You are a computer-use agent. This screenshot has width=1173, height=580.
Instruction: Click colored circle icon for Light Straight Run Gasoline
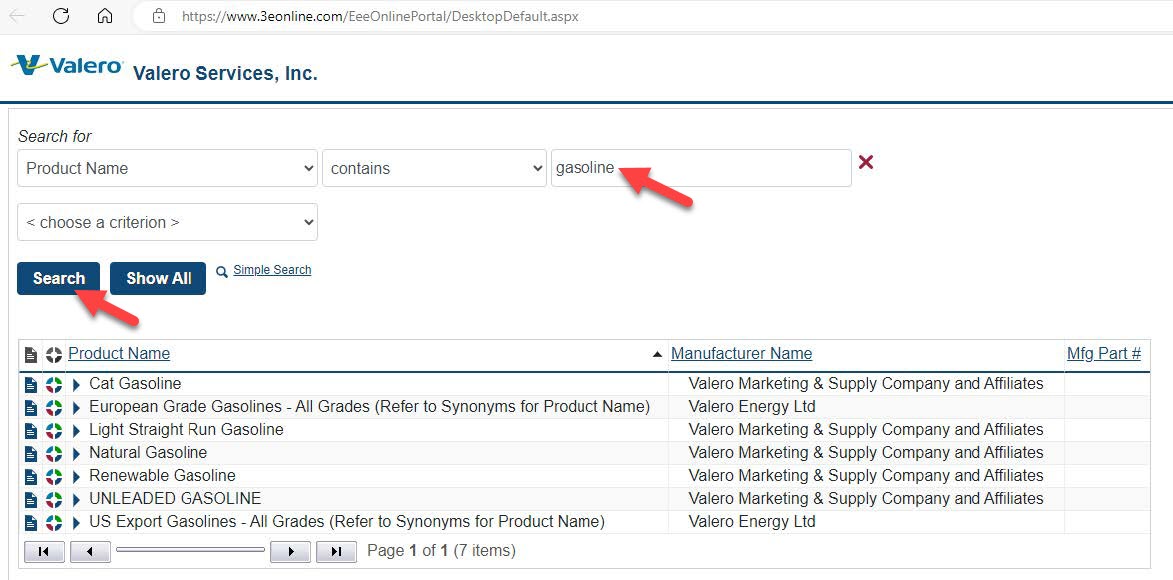(54, 430)
